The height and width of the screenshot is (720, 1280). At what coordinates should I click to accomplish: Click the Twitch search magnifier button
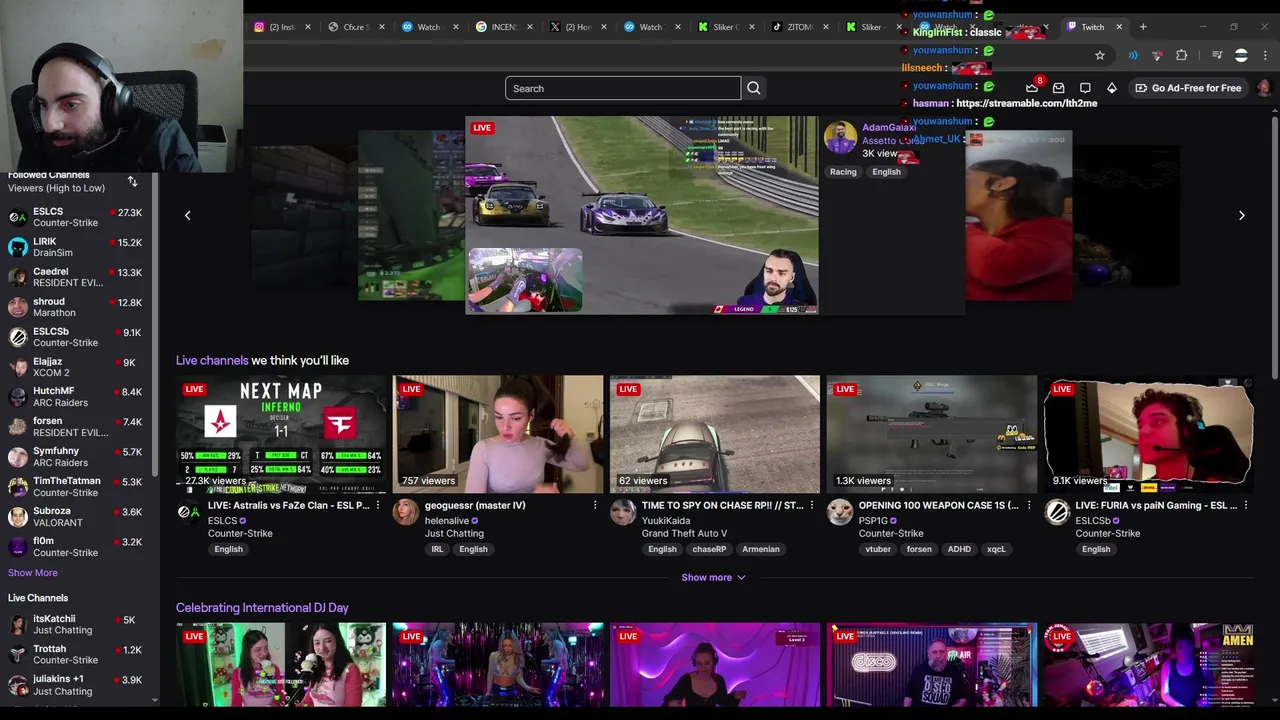pyautogui.click(x=754, y=88)
